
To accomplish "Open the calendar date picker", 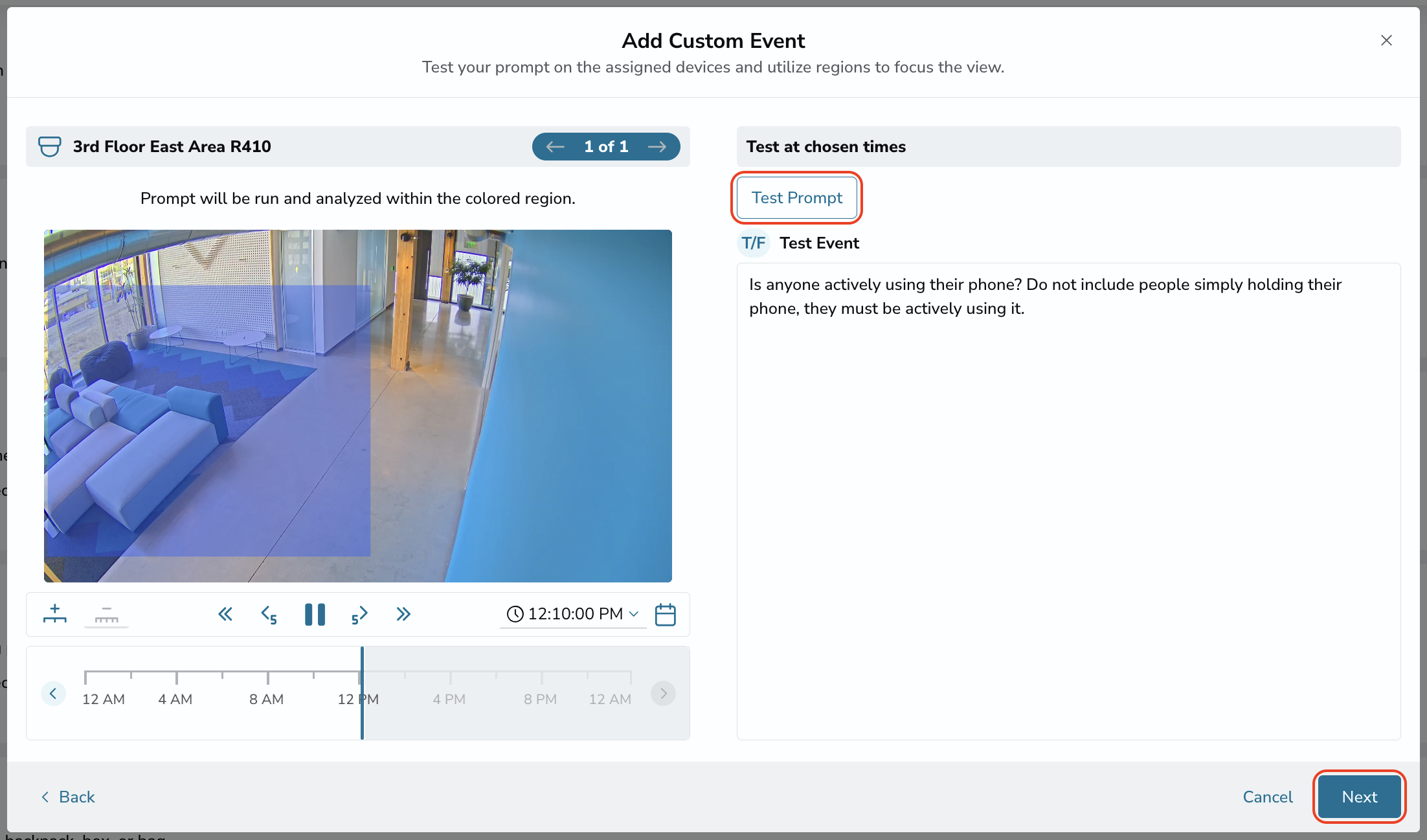I will pyautogui.click(x=666, y=614).
